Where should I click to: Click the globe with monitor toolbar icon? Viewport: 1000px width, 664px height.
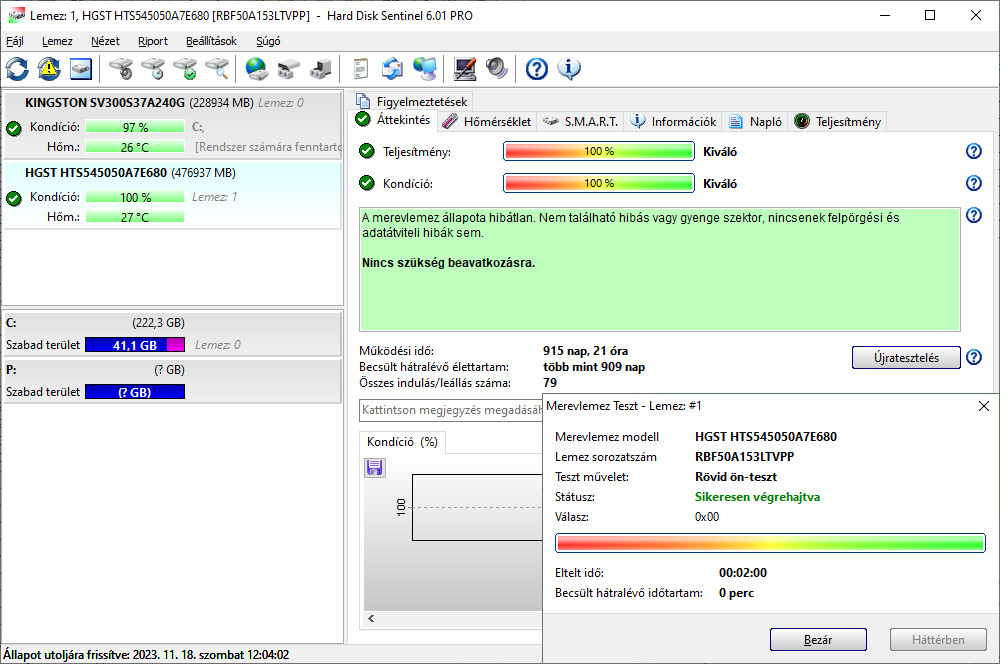pyautogui.click(x=425, y=69)
